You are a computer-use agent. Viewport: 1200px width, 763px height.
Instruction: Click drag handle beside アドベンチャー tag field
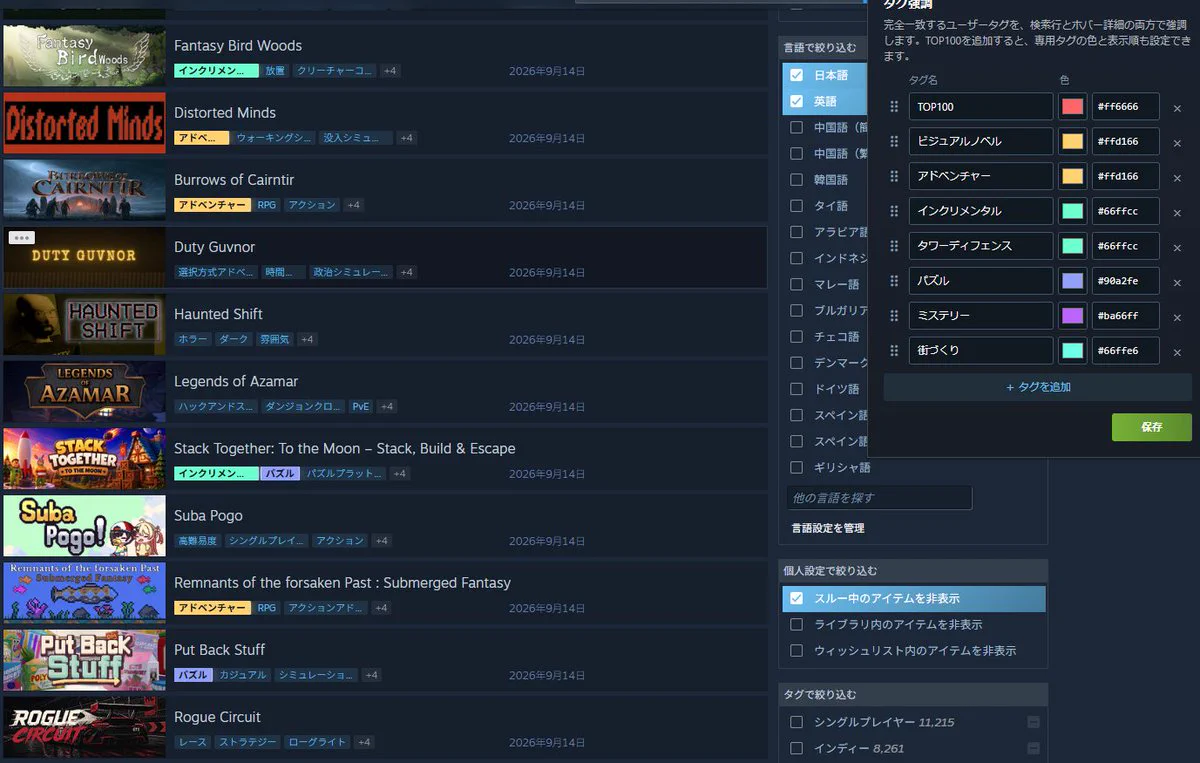[894, 177]
